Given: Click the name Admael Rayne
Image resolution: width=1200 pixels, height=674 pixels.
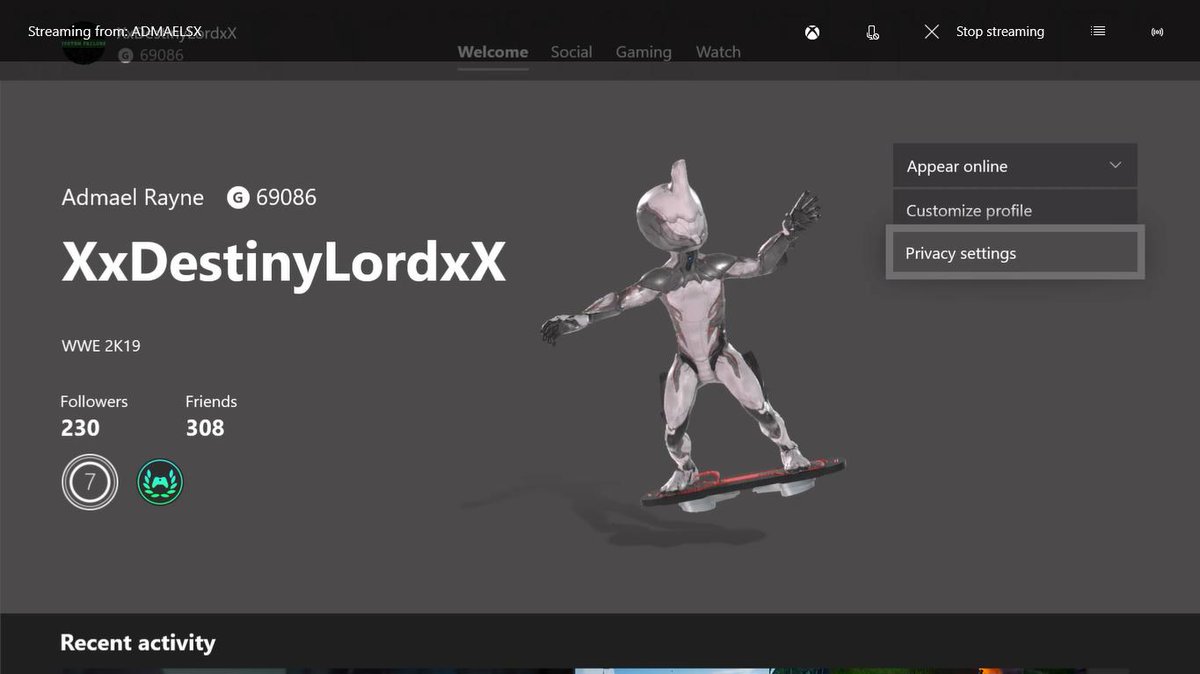Looking at the screenshot, I should click(132, 198).
